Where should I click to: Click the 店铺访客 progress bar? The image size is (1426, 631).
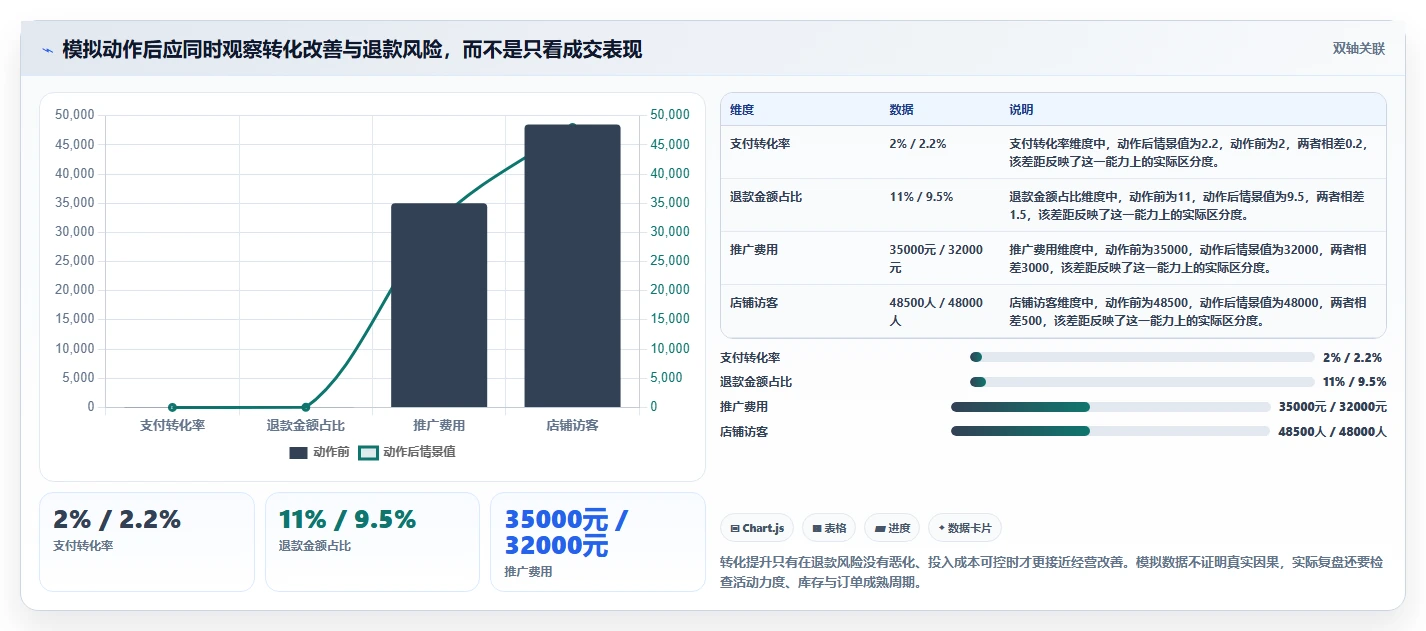[x=1110, y=431]
